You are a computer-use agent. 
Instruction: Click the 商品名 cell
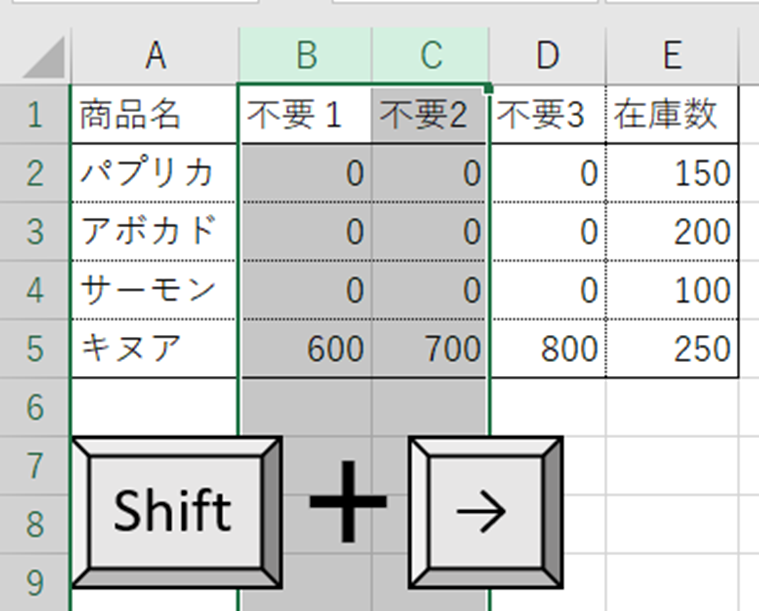(154, 115)
